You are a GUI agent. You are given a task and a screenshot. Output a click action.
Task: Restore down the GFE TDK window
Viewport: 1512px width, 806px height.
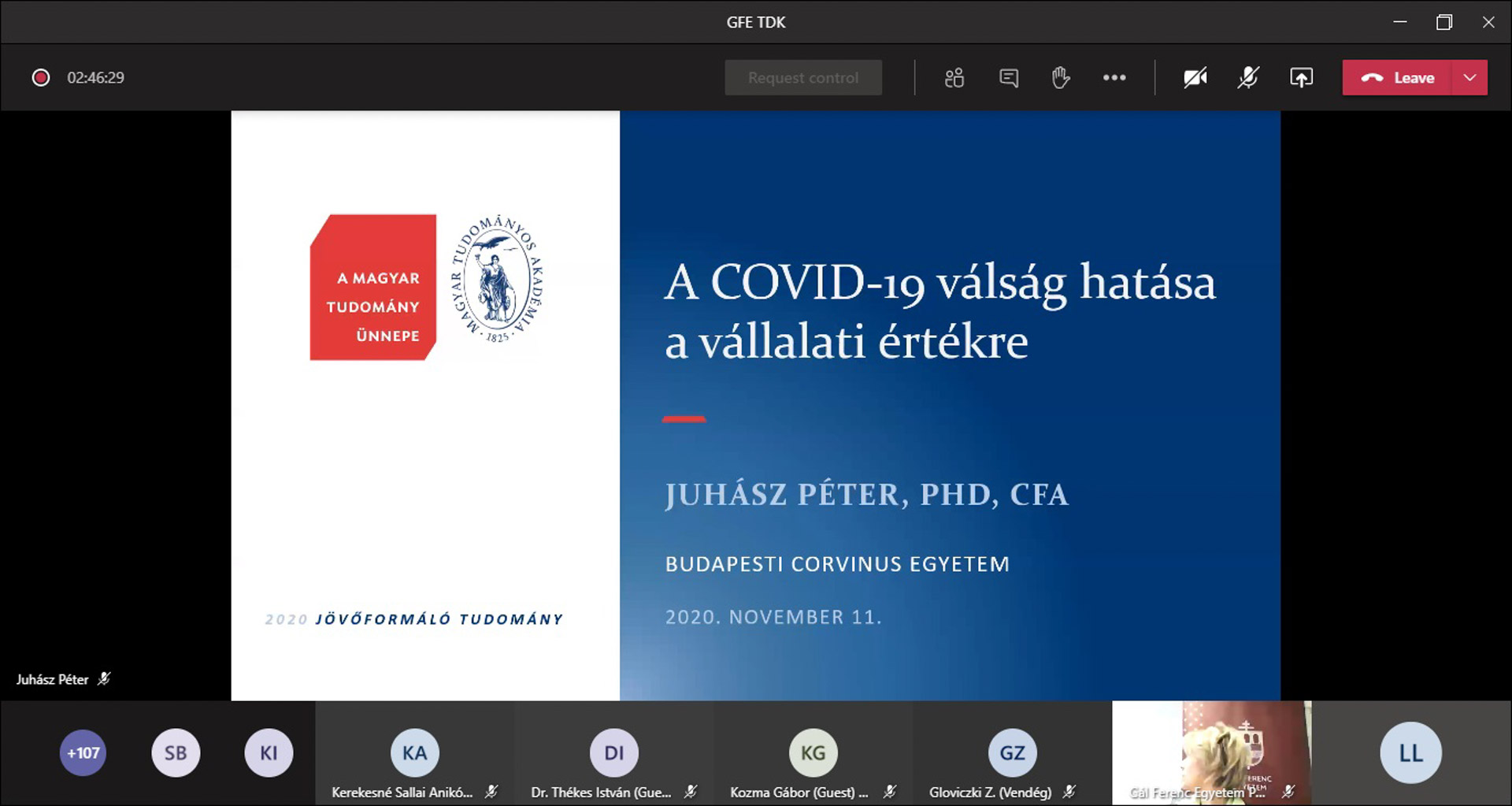1443,22
